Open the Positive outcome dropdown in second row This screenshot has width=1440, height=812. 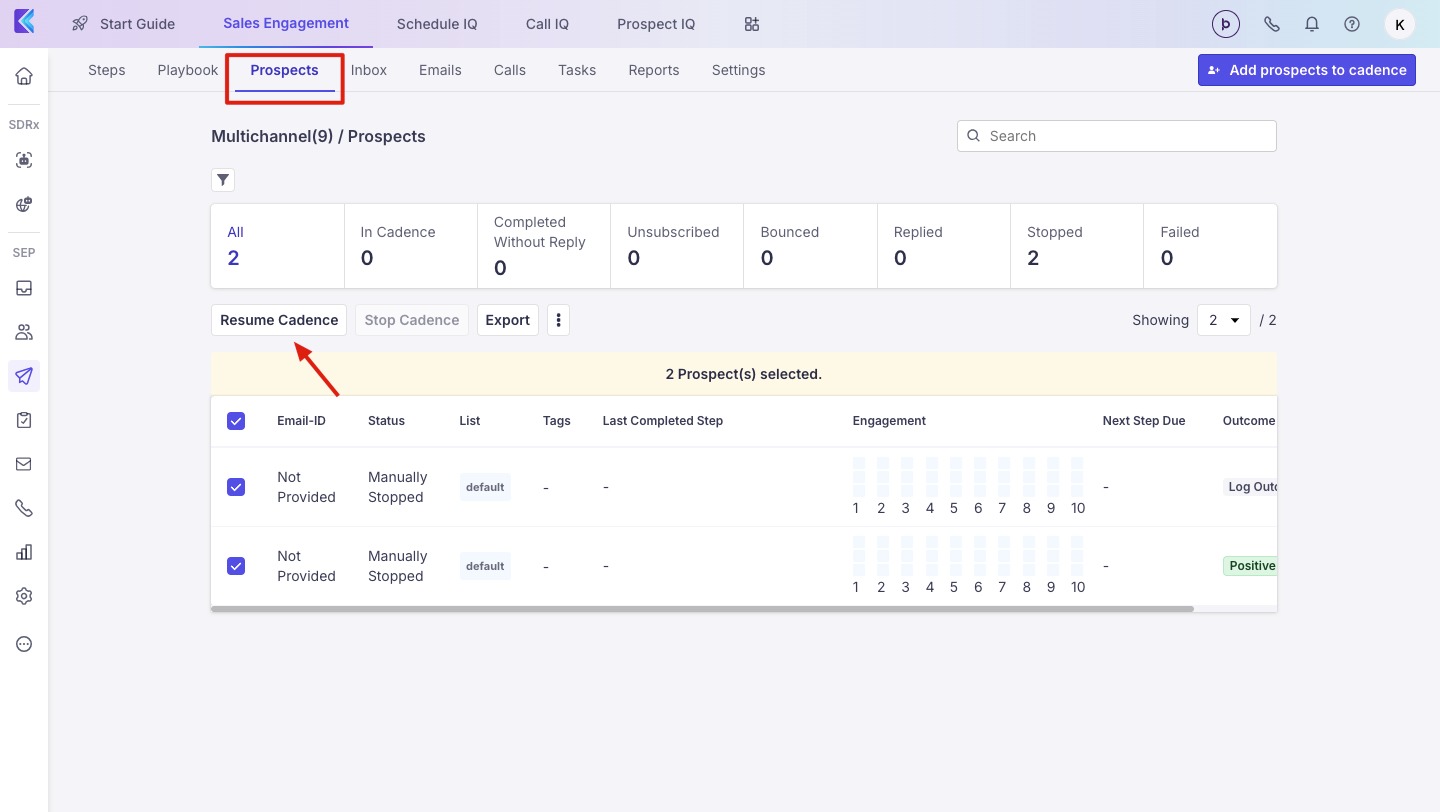point(1251,566)
